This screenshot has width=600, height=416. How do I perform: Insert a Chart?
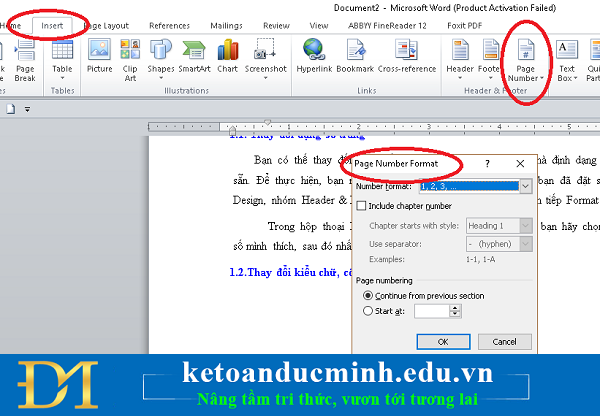pyautogui.click(x=228, y=56)
